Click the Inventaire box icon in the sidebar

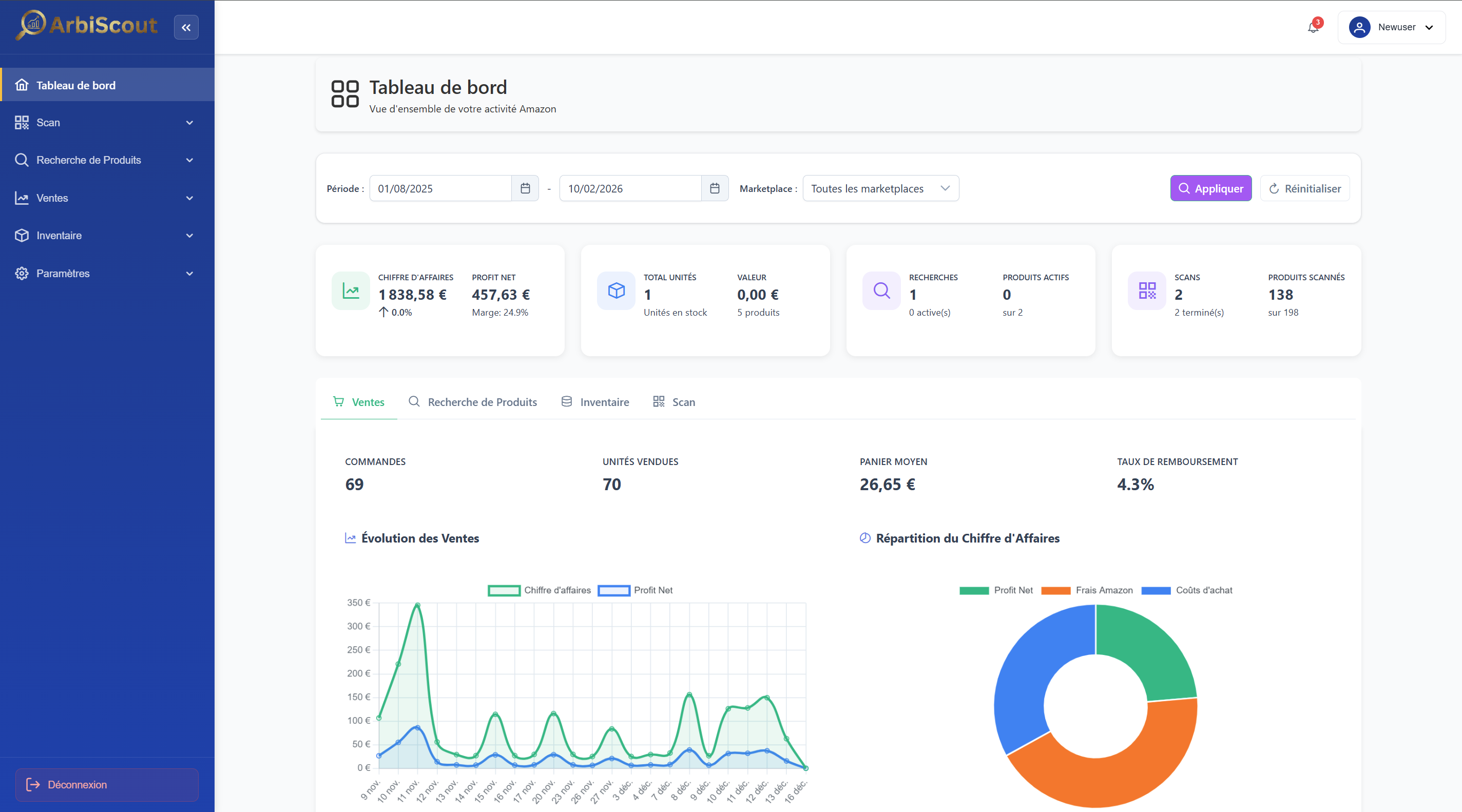pos(22,235)
